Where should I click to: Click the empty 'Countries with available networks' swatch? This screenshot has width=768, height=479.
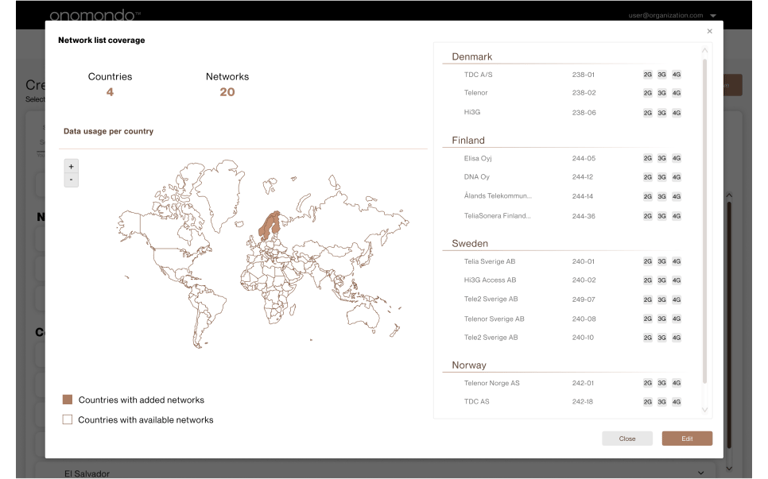click(67, 420)
